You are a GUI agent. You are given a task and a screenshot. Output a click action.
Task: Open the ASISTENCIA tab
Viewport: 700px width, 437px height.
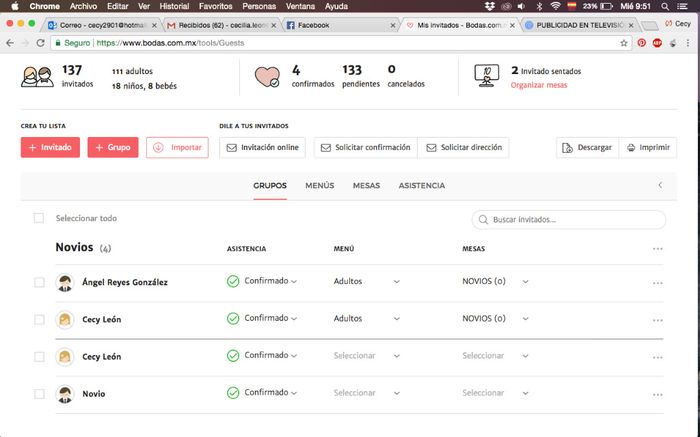coord(421,185)
